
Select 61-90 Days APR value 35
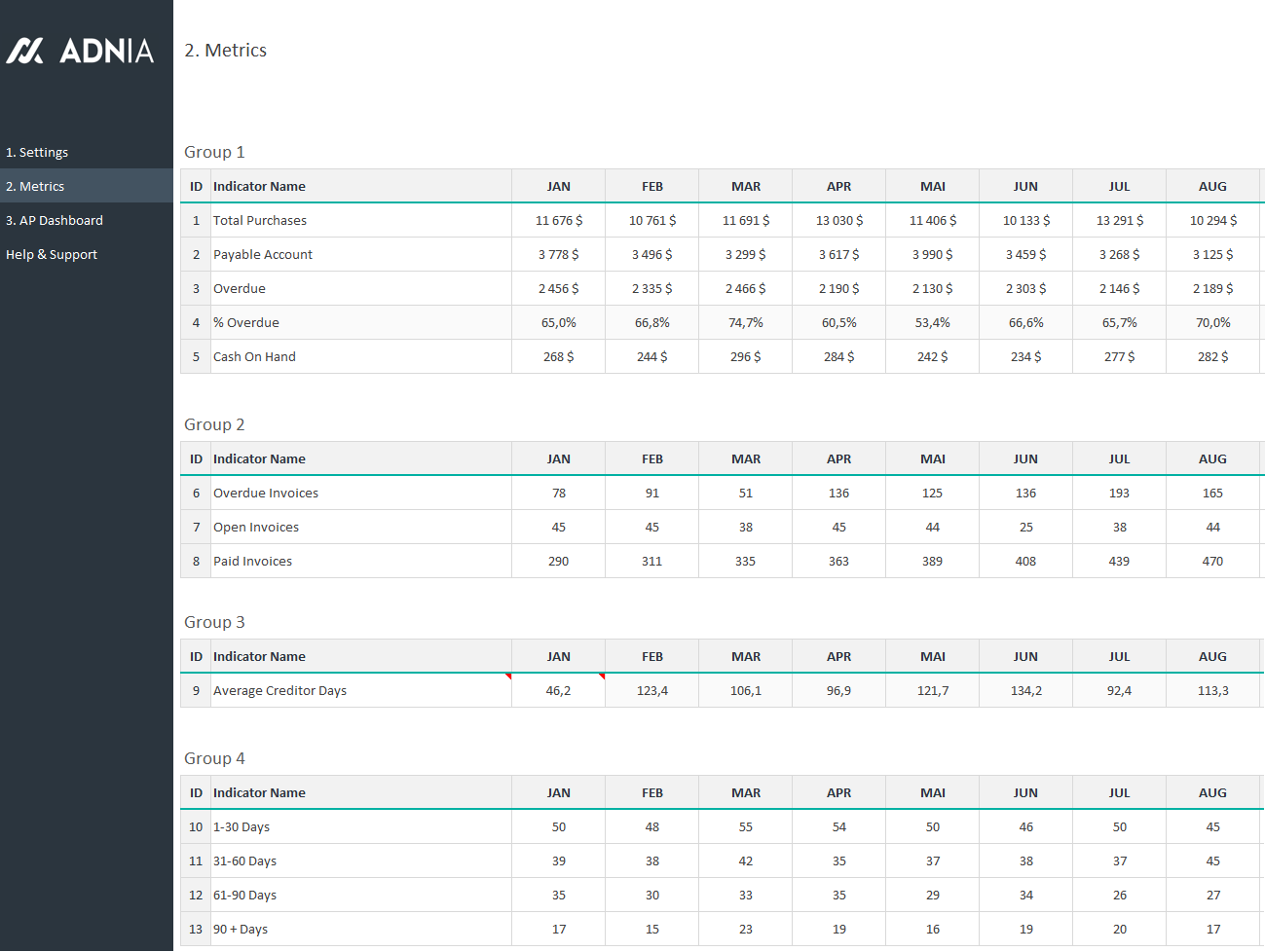pyautogui.click(x=838, y=896)
